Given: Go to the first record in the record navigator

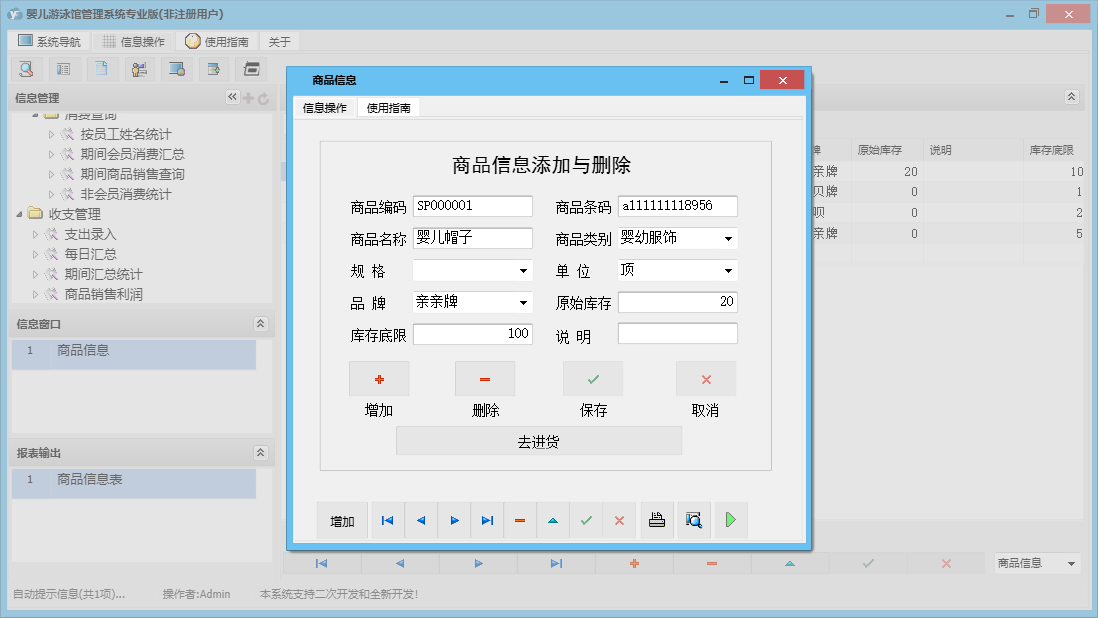Looking at the screenshot, I should pos(388,520).
